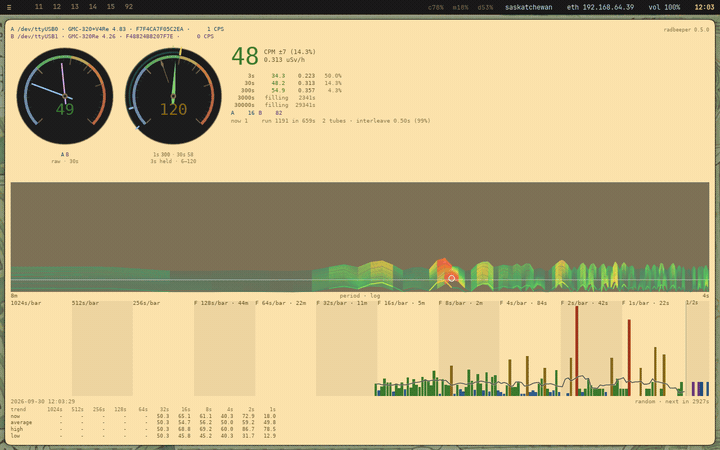Select the 128s/bar · 44m column header
The height and width of the screenshot is (450, 720).
click(x=221, y=303)
